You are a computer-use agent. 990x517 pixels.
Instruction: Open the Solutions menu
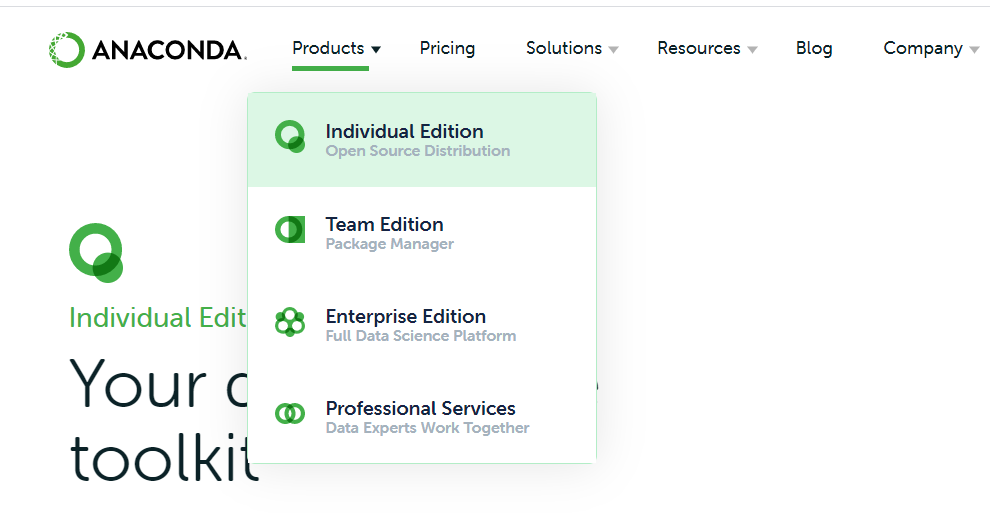[564, 48]
